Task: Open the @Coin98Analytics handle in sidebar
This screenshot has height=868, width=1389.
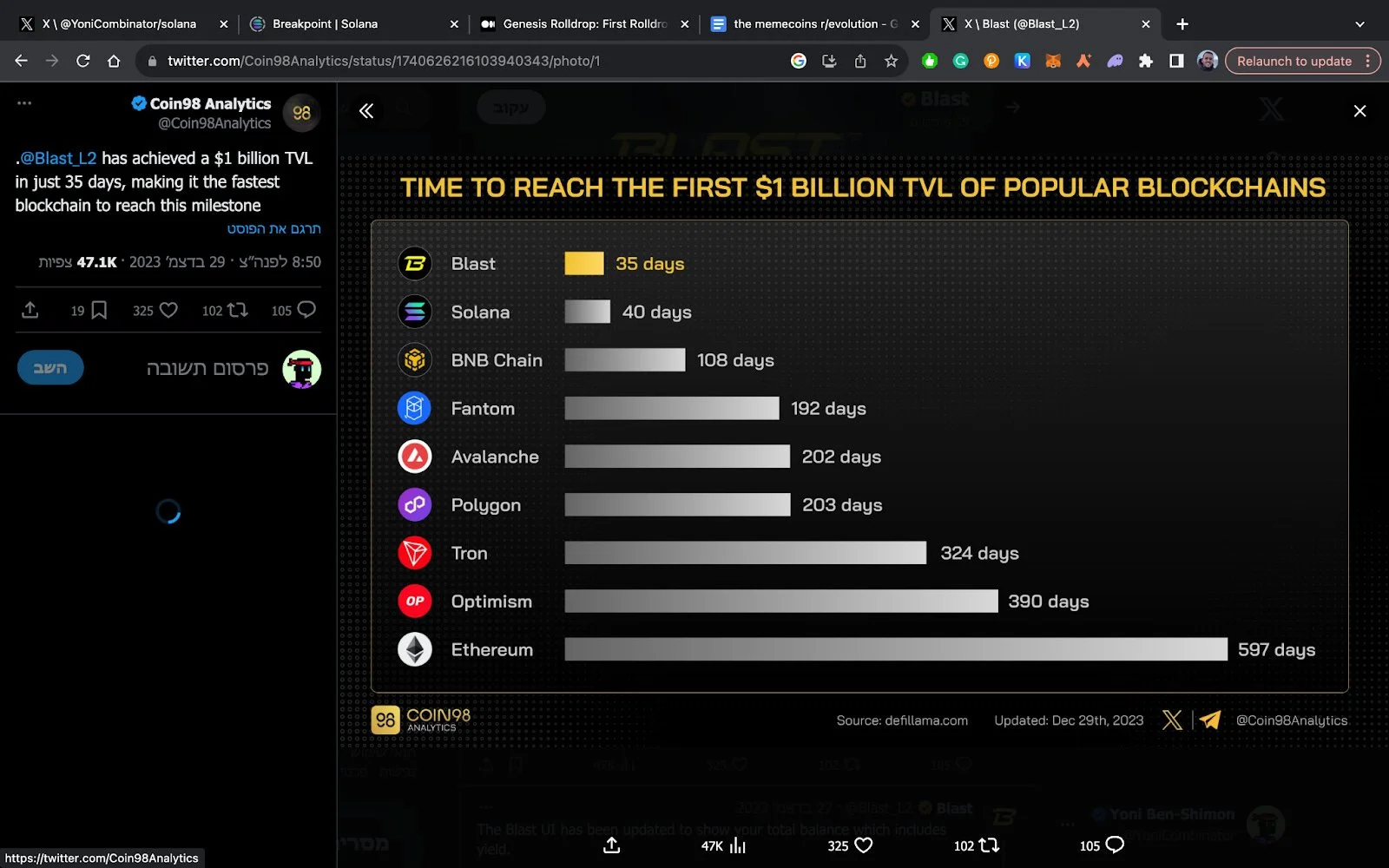Action: [x=214, y=123]
